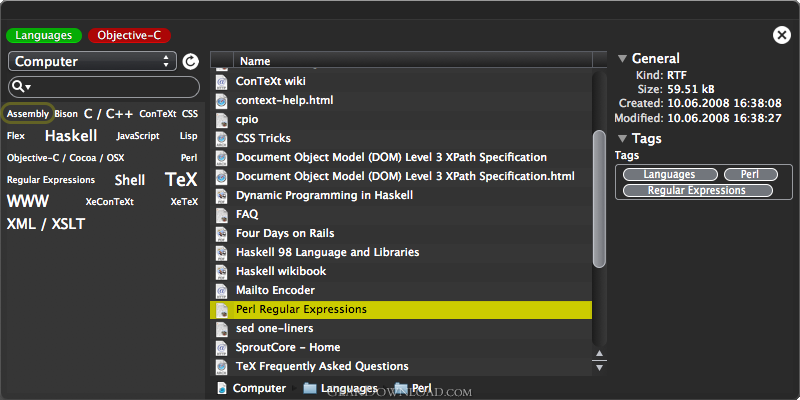Collapse the Tags section triangle
Viewport: 800px width, 400px height.
coord(622,139)
